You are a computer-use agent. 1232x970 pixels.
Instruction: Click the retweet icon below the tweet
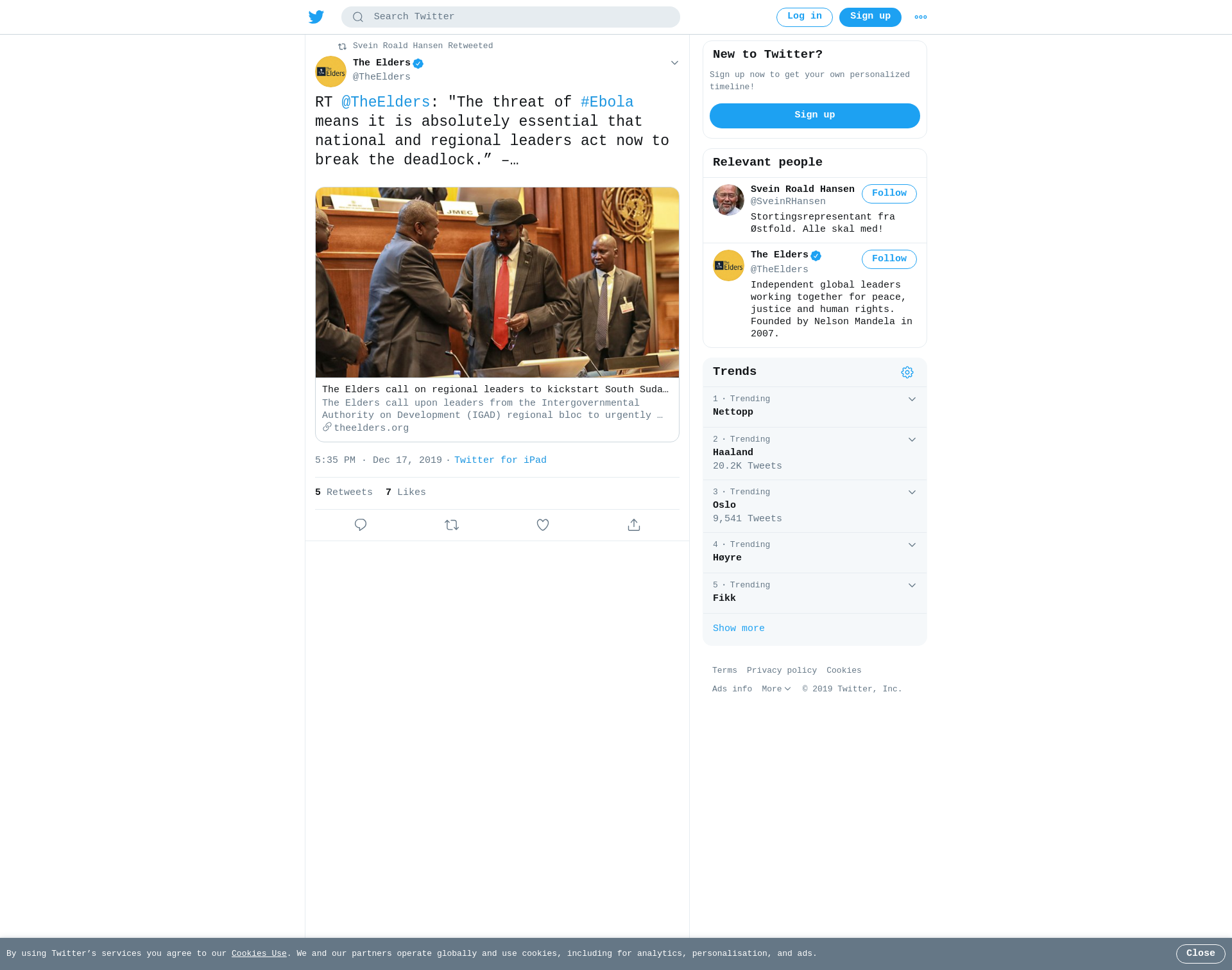[452, 525]
